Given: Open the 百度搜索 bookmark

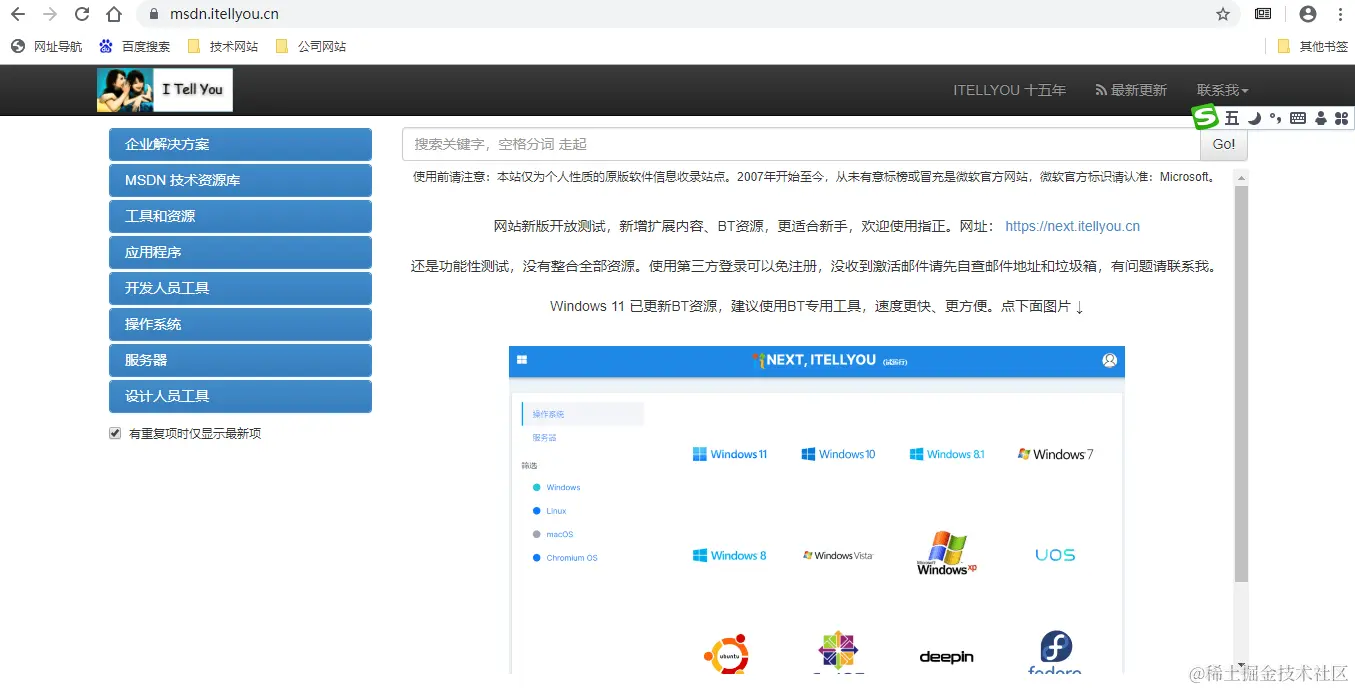Looking at the screenshot, I should click(135, 46).
